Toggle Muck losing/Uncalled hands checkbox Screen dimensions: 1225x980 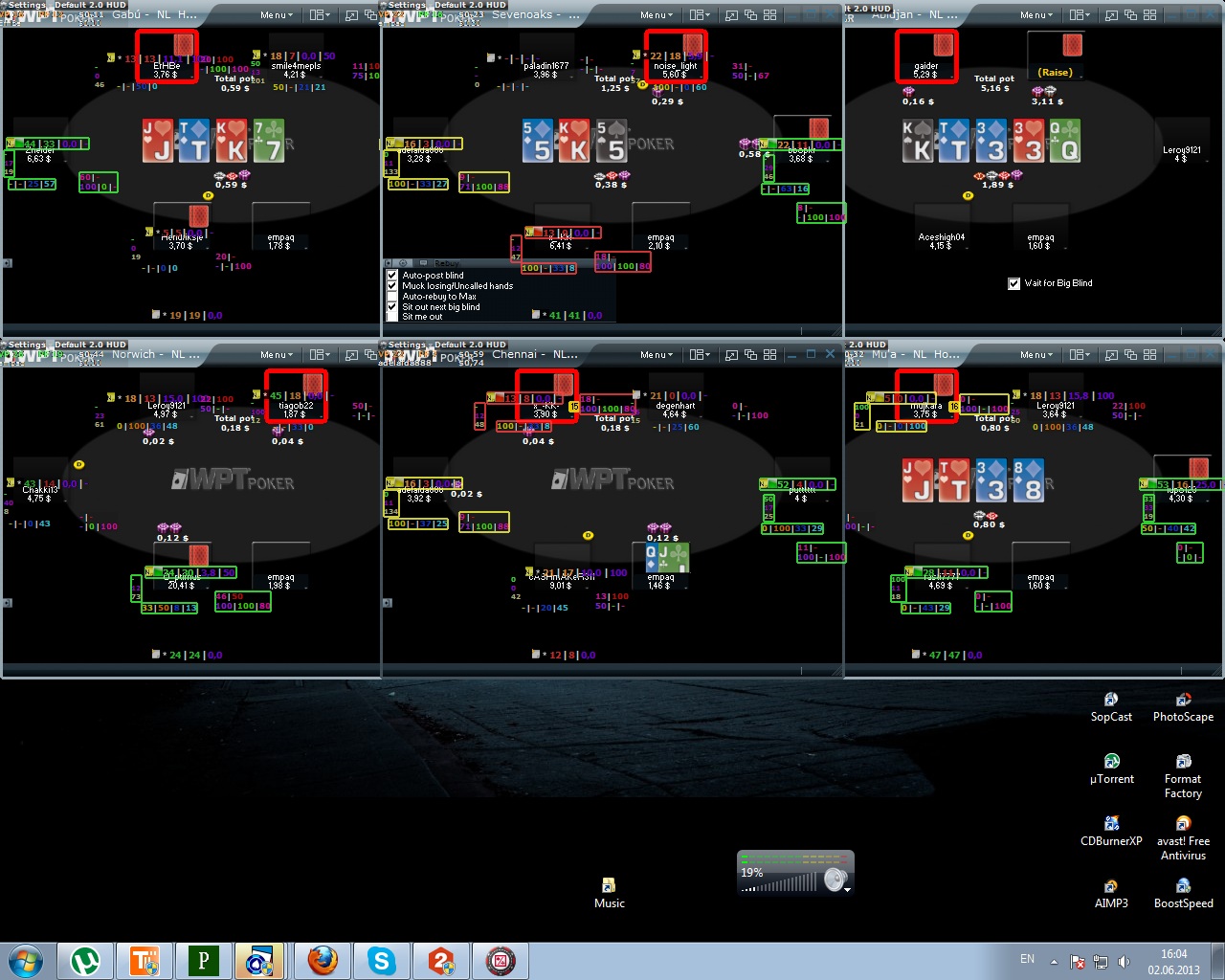pyautogui.click(x=391, y=285)
